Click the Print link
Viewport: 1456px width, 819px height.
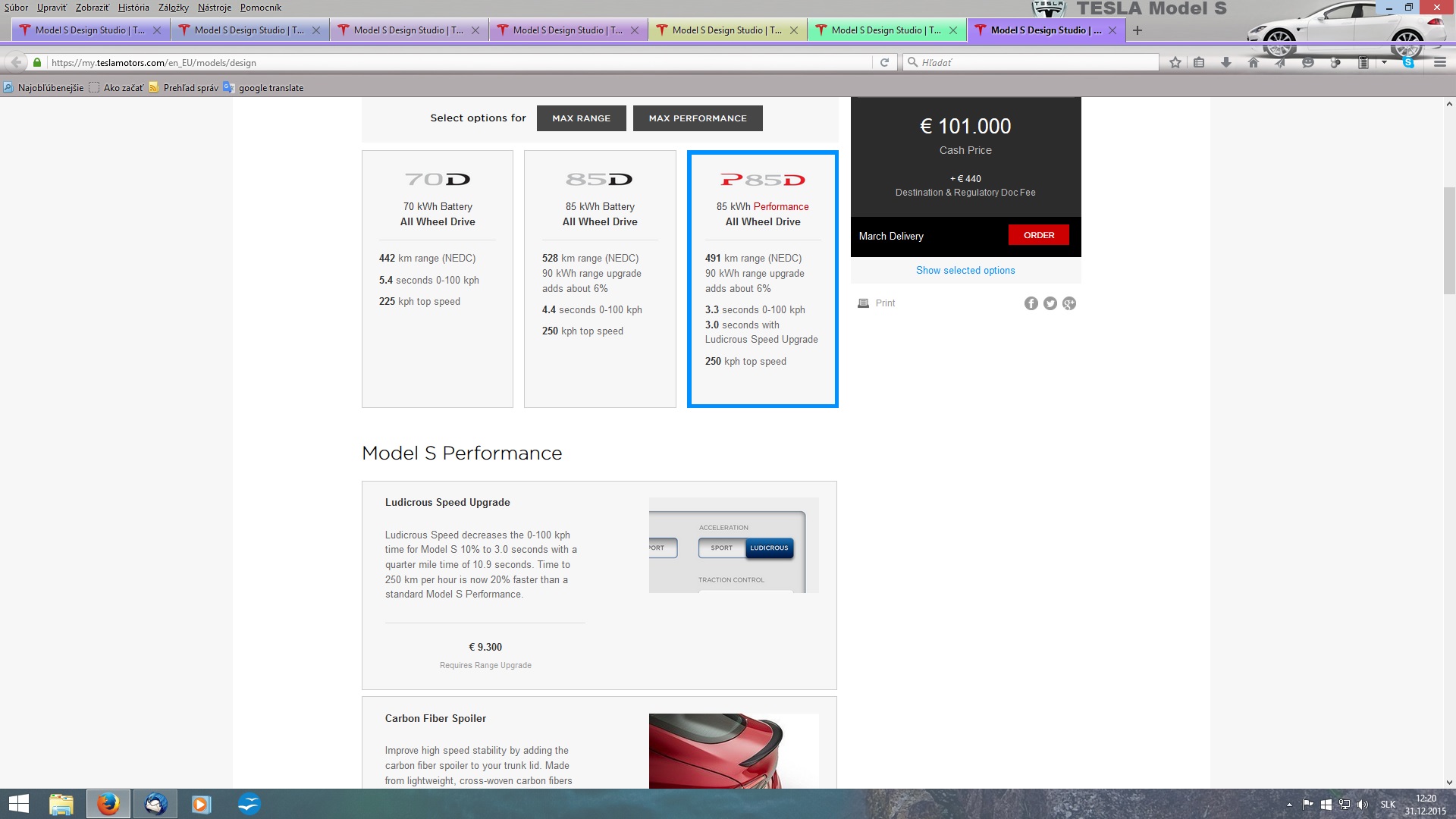point(885,303)
